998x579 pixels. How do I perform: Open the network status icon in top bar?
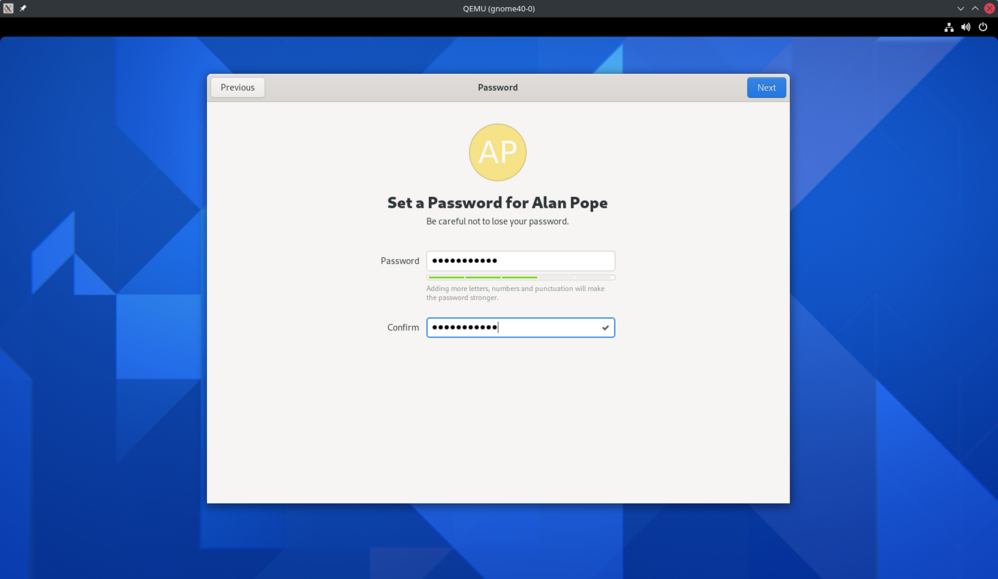point(948,27)
